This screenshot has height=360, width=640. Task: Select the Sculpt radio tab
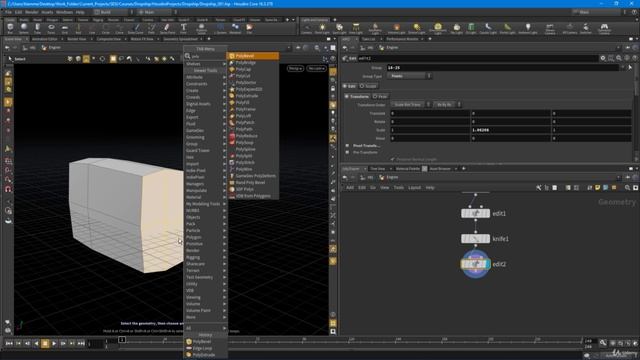point(368,86)
